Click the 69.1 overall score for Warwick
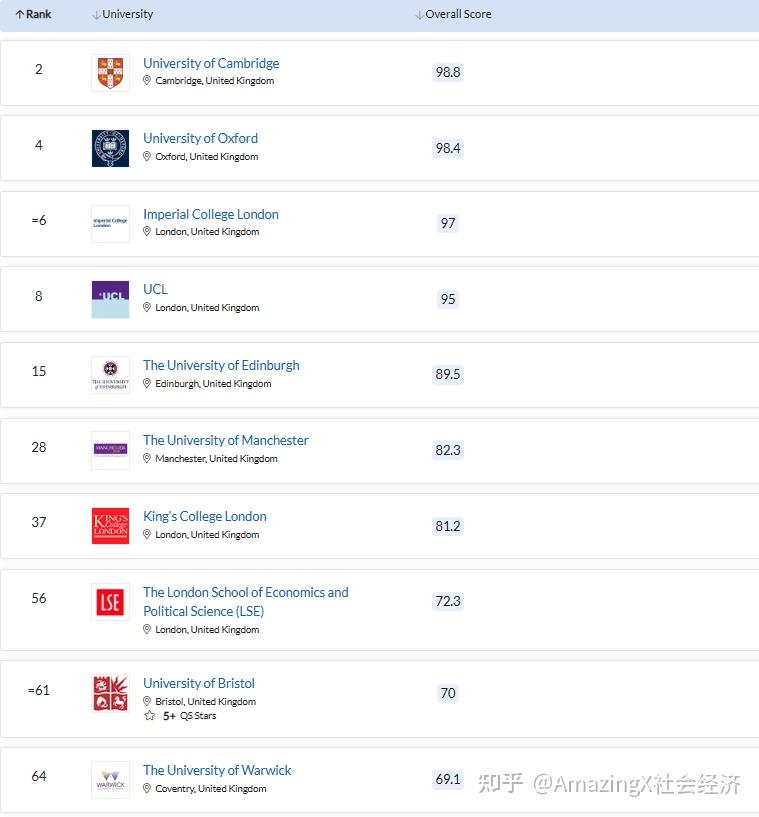759x817 pixels. (448, 779)
